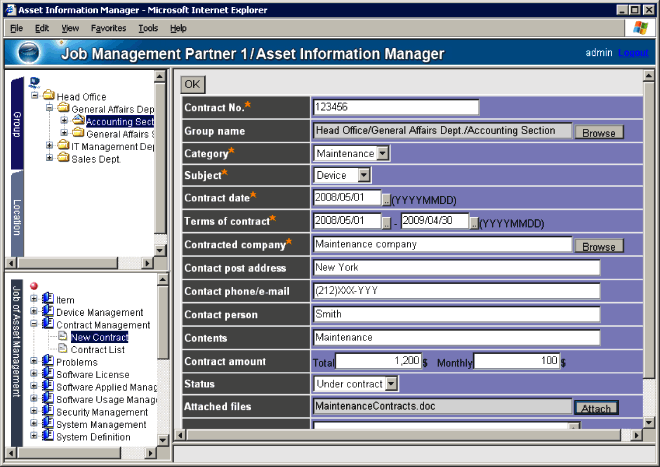Collapse the Contract Management tree node

(x=35, y=325)
